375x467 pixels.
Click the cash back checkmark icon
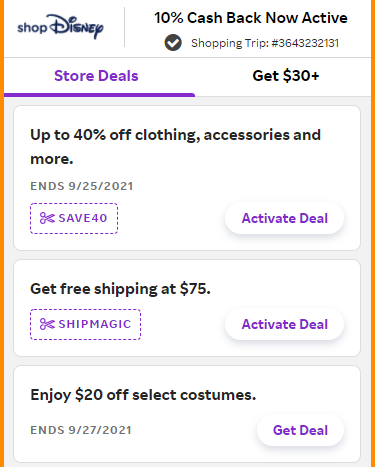(x=173, y=43)
